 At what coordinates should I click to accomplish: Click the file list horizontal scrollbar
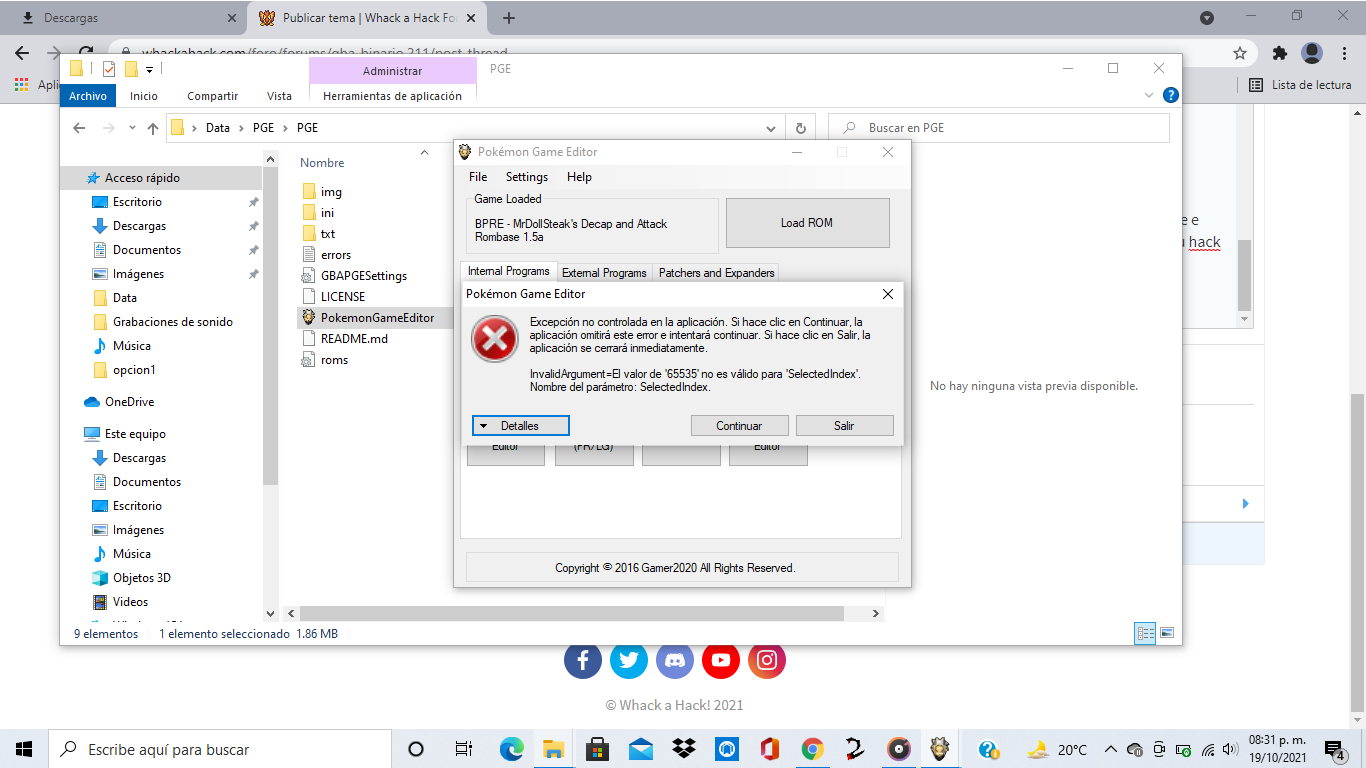[580, 613]
